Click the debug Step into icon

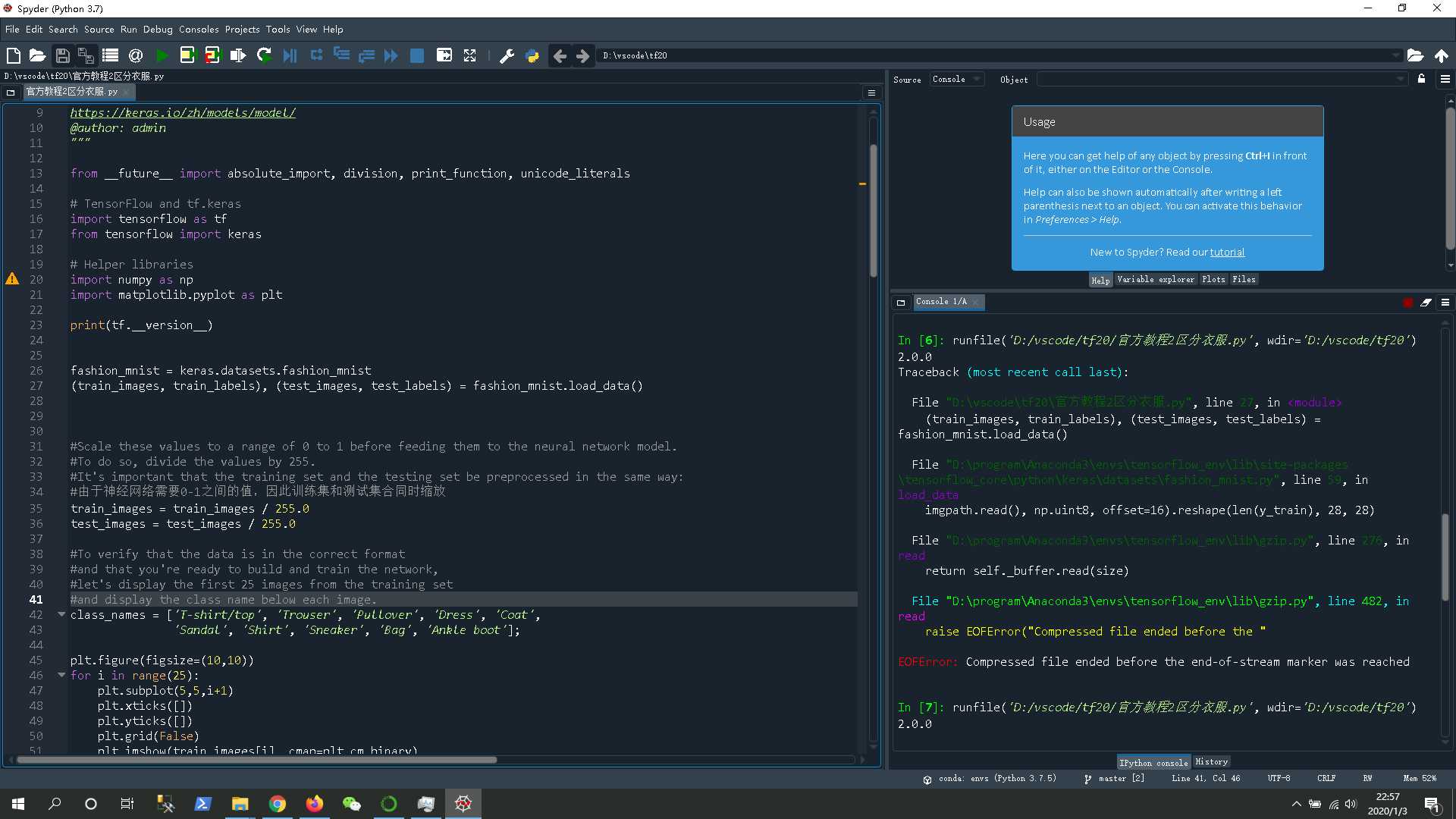coord(342,55)
